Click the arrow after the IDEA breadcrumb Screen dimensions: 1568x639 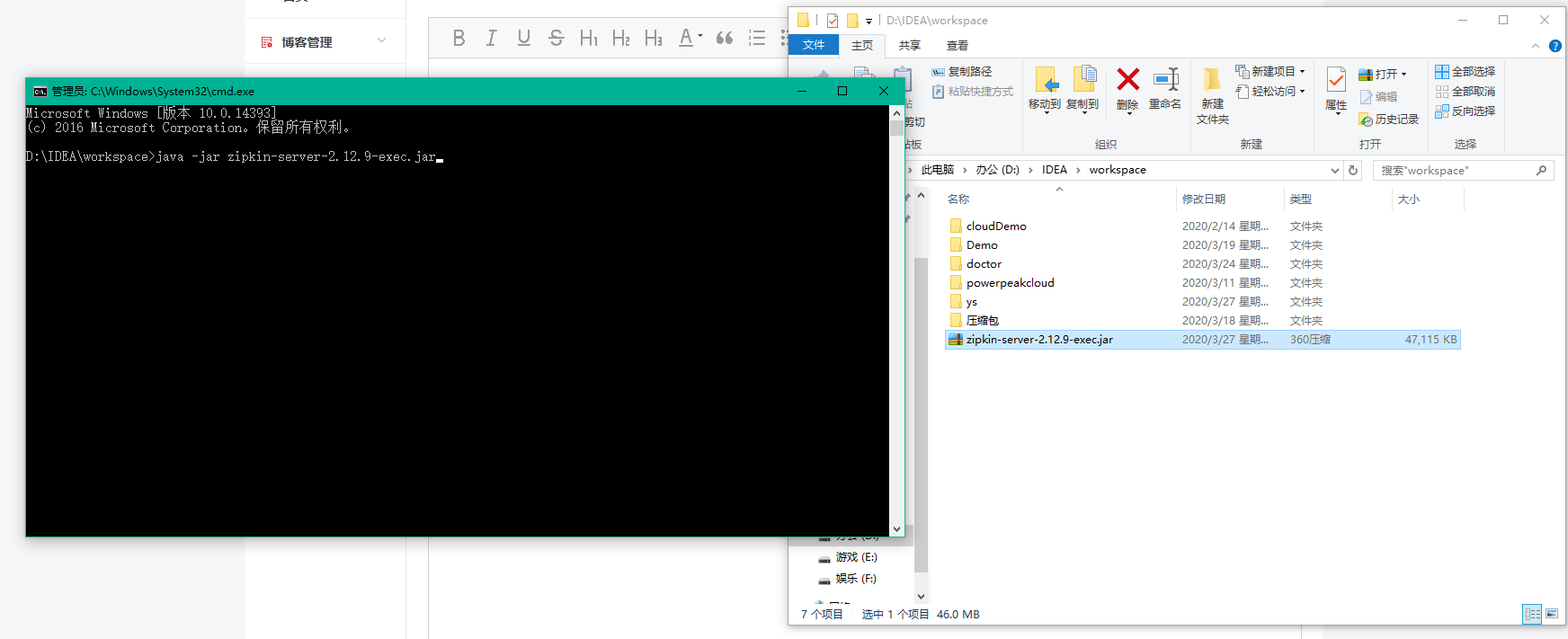pyautogui.click(x=1078, y=170)
